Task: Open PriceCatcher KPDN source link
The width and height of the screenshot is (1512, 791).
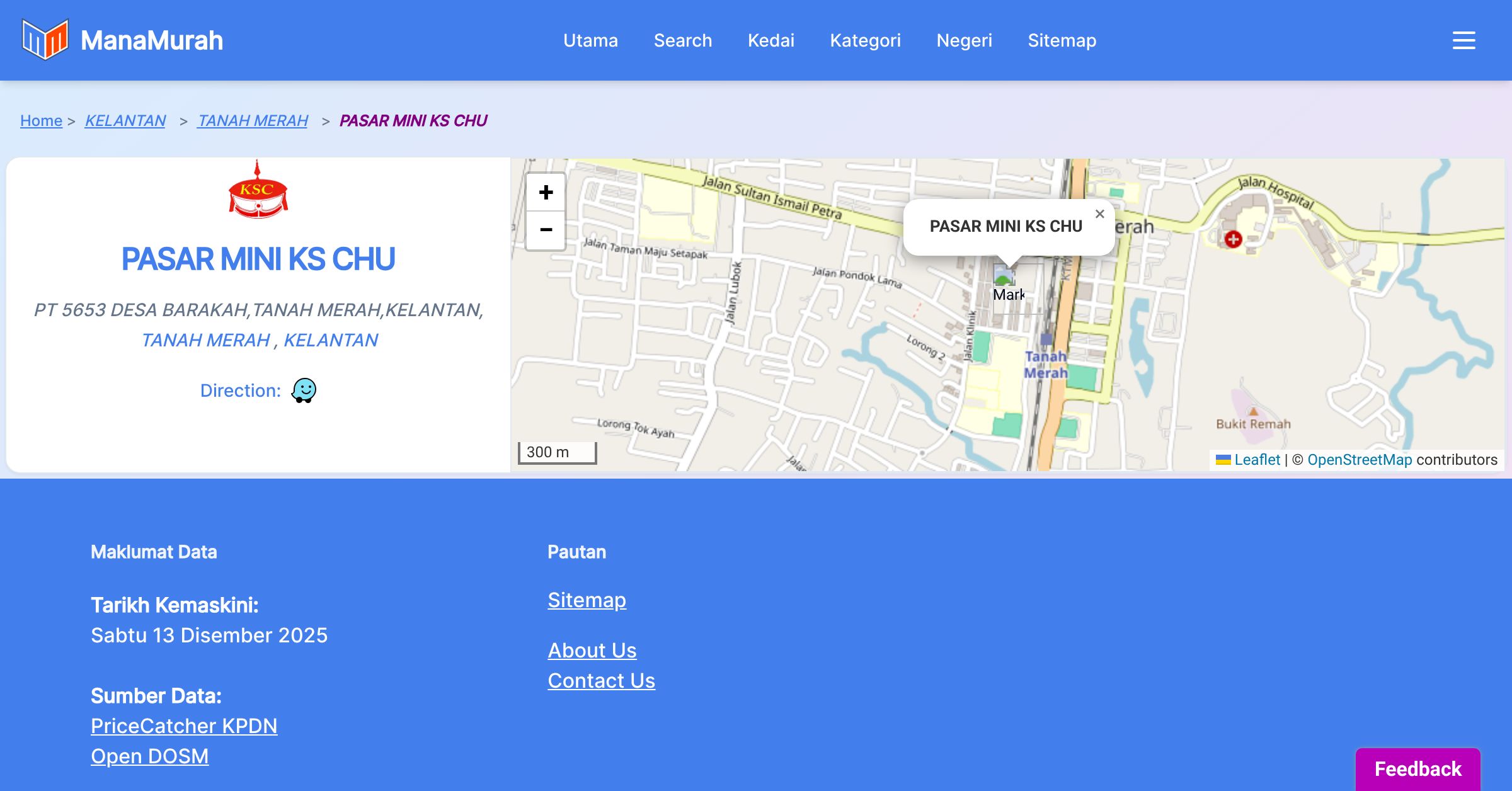Action: pos(184,726)
